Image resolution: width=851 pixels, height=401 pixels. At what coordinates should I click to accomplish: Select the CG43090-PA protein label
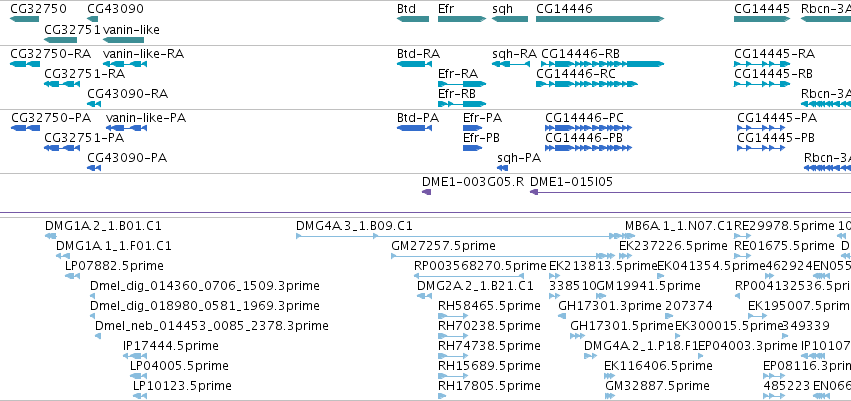tap(127, 158)
